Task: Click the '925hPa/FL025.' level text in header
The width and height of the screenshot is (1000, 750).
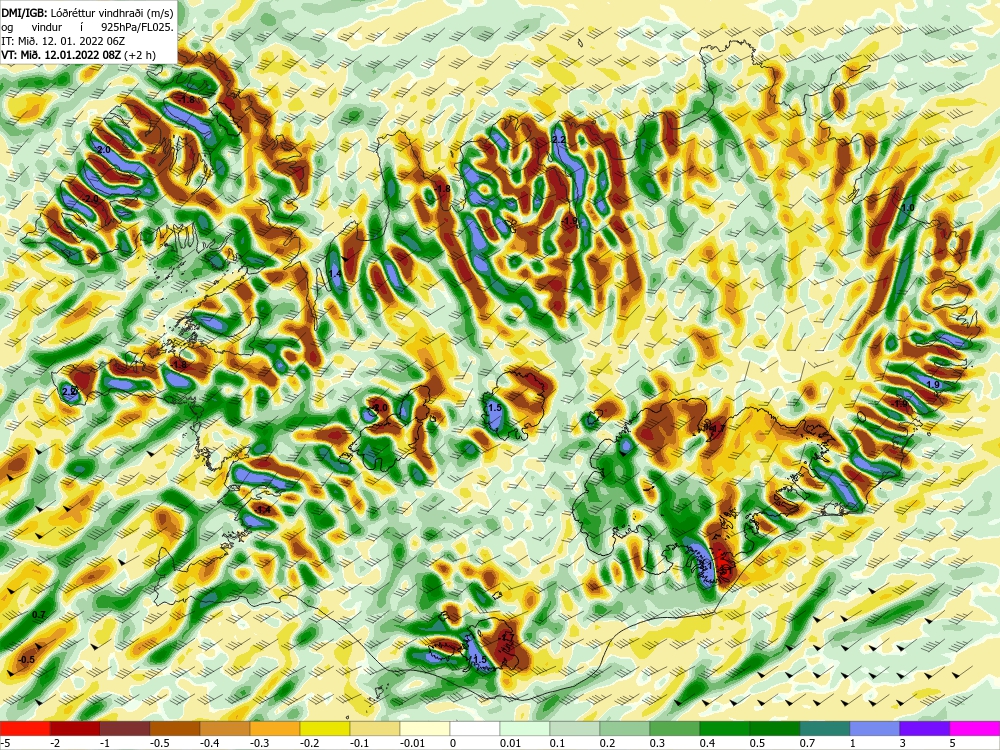Action: tap(137, 27)
